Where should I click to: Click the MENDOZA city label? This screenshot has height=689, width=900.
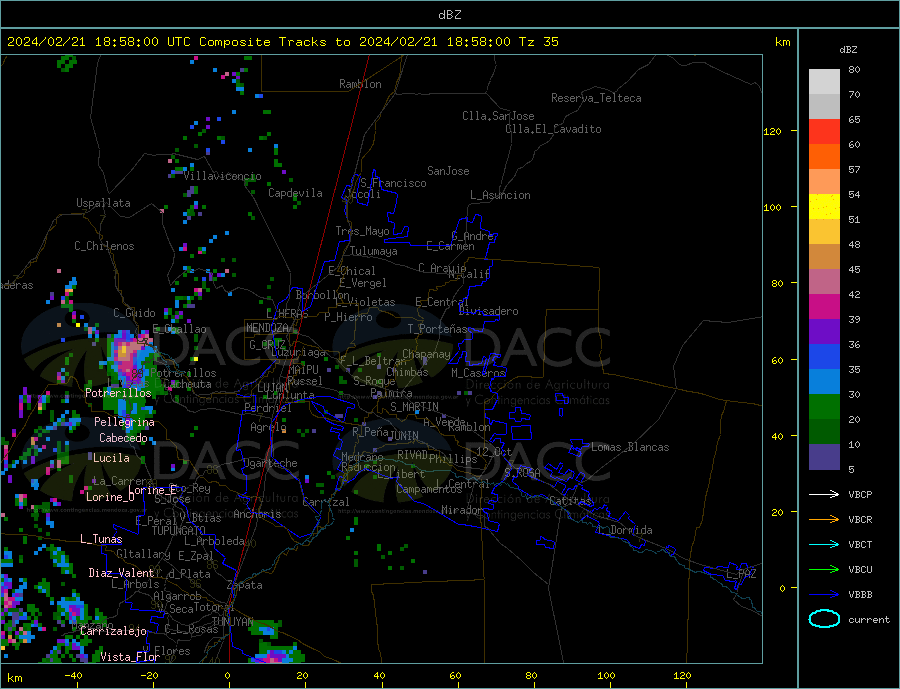(x=267, y=328)
